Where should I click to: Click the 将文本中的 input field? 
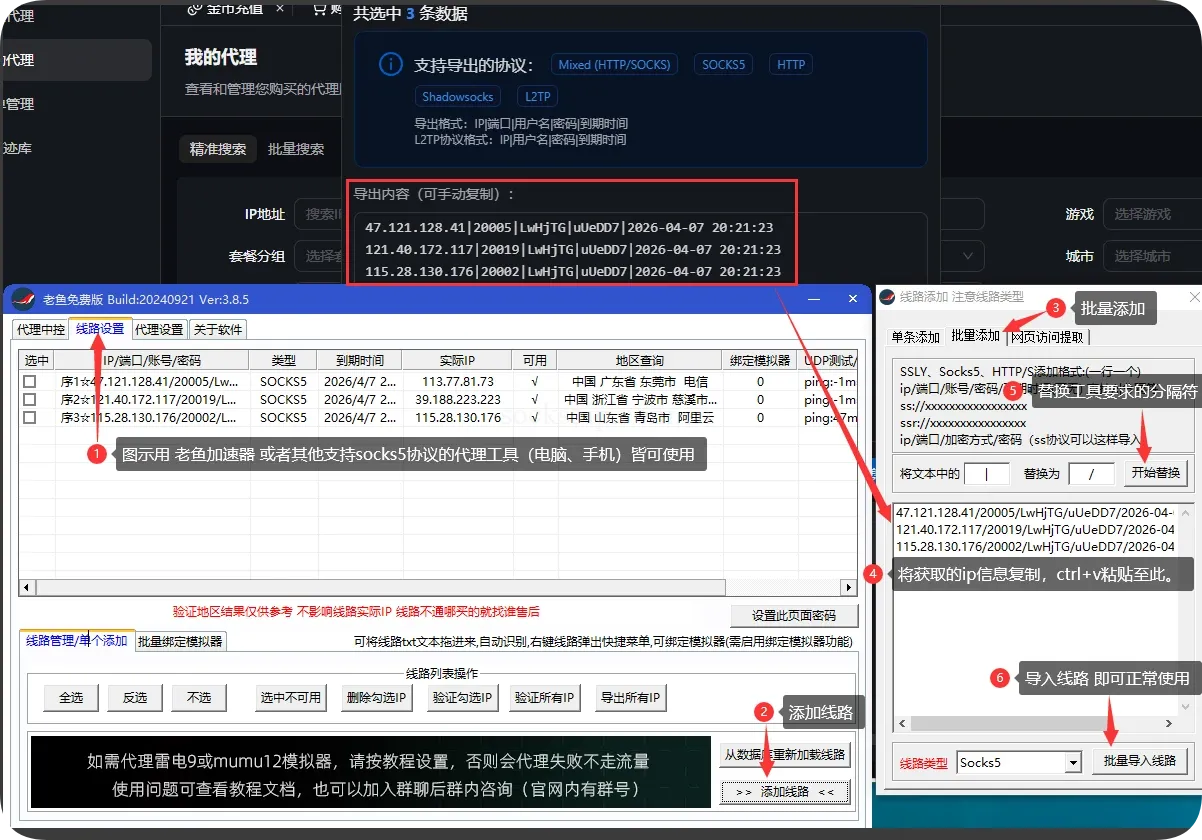988,473
